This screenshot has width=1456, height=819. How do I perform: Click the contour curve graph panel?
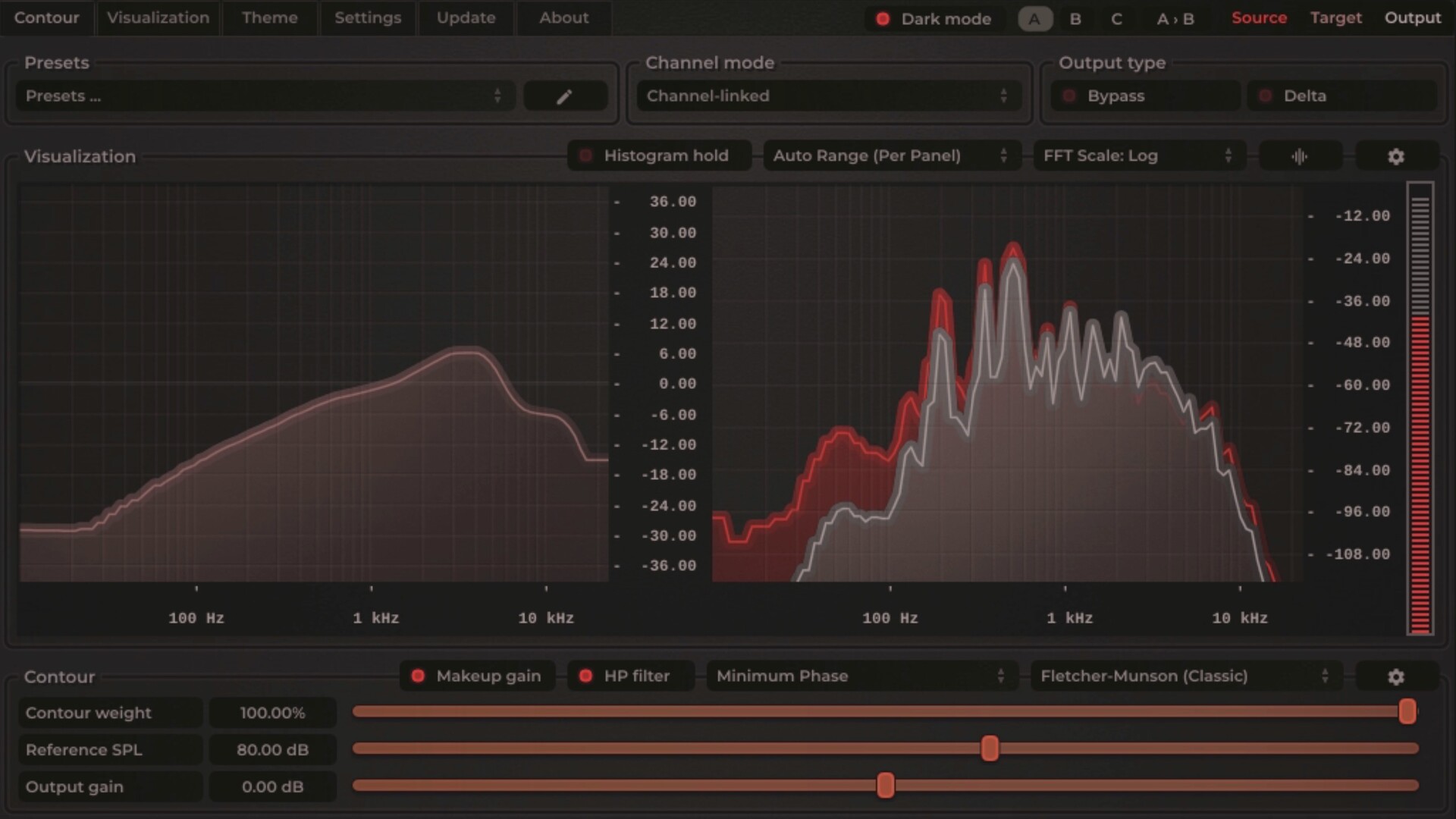[314, 383]
